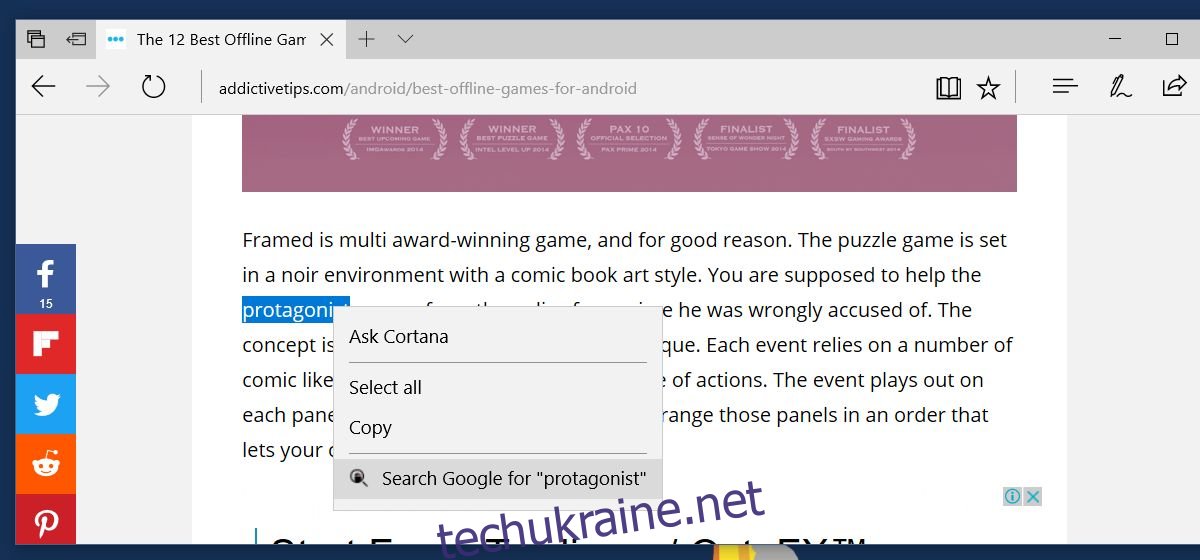Open the Hub menu icon
This screenshot has height=560, width=1200.
click(x=1065, y=87)
